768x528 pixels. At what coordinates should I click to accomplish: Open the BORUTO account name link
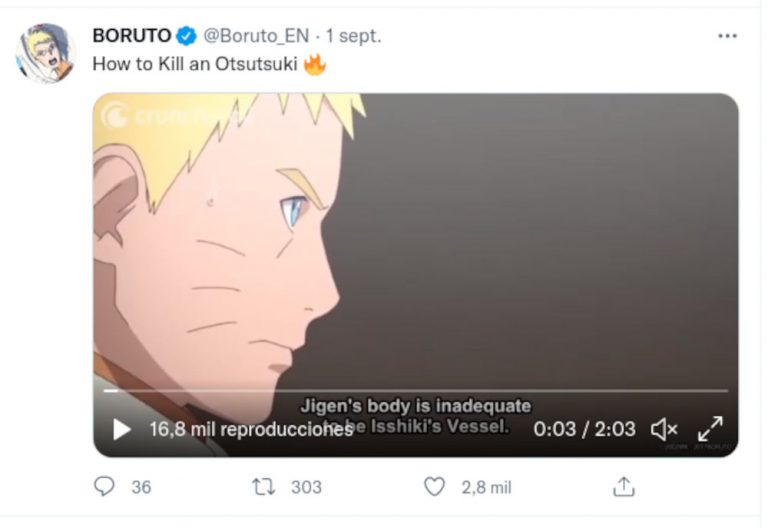point(131,36)
